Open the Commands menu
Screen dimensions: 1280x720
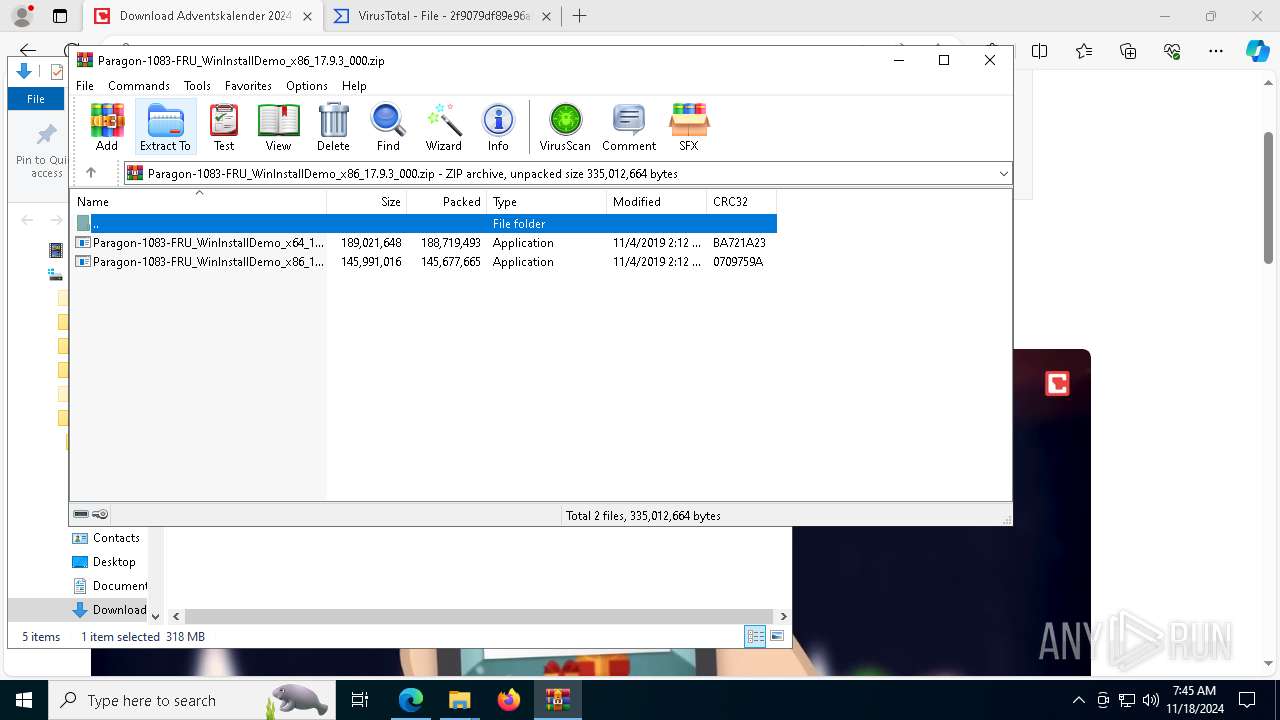(139, 86)
